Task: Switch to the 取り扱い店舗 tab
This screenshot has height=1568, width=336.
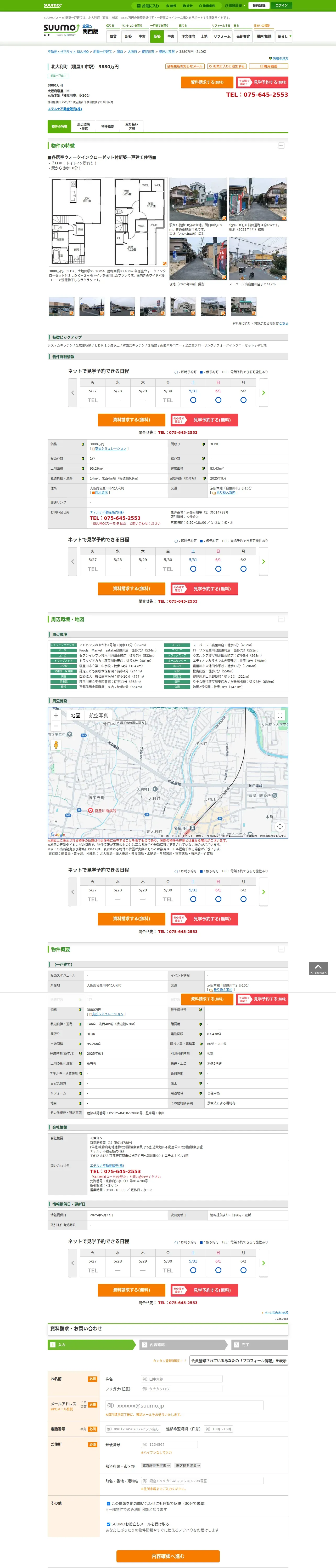Action: coord(132,126)
